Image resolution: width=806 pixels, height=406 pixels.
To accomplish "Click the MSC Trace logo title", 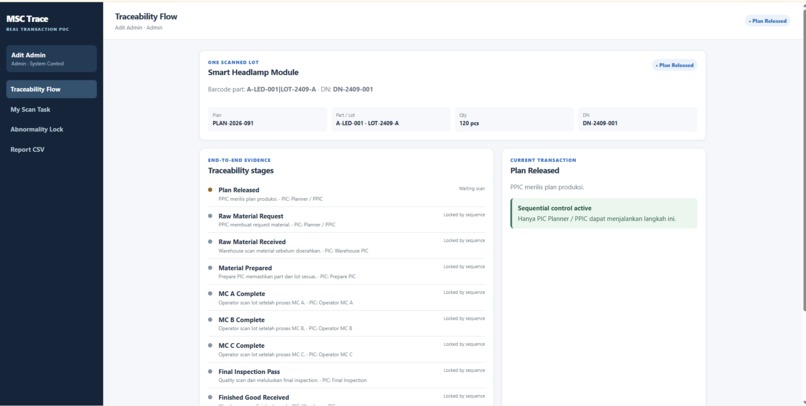I will 27,19.
